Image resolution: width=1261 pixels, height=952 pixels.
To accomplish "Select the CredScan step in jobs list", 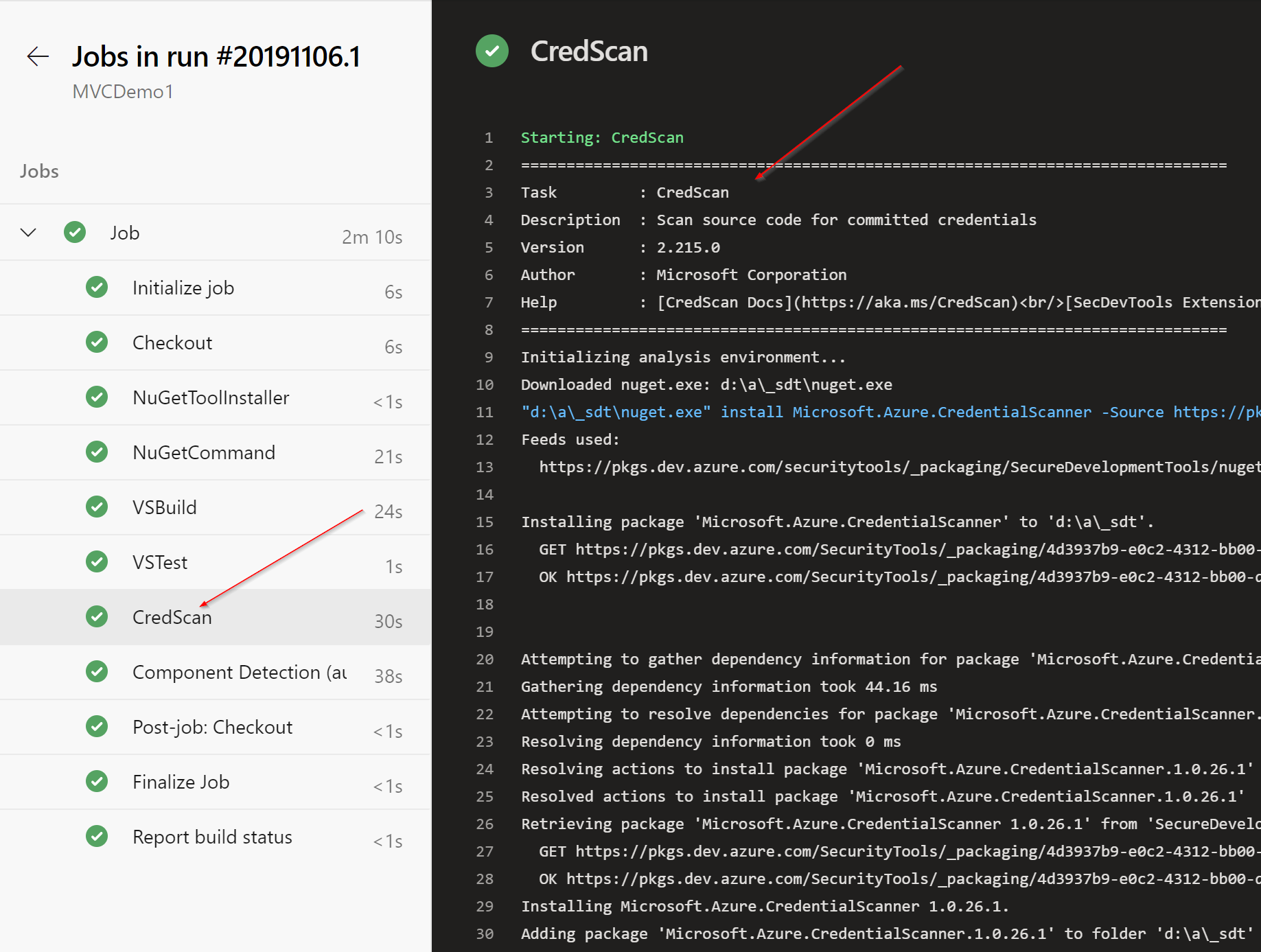I will 172,618.
